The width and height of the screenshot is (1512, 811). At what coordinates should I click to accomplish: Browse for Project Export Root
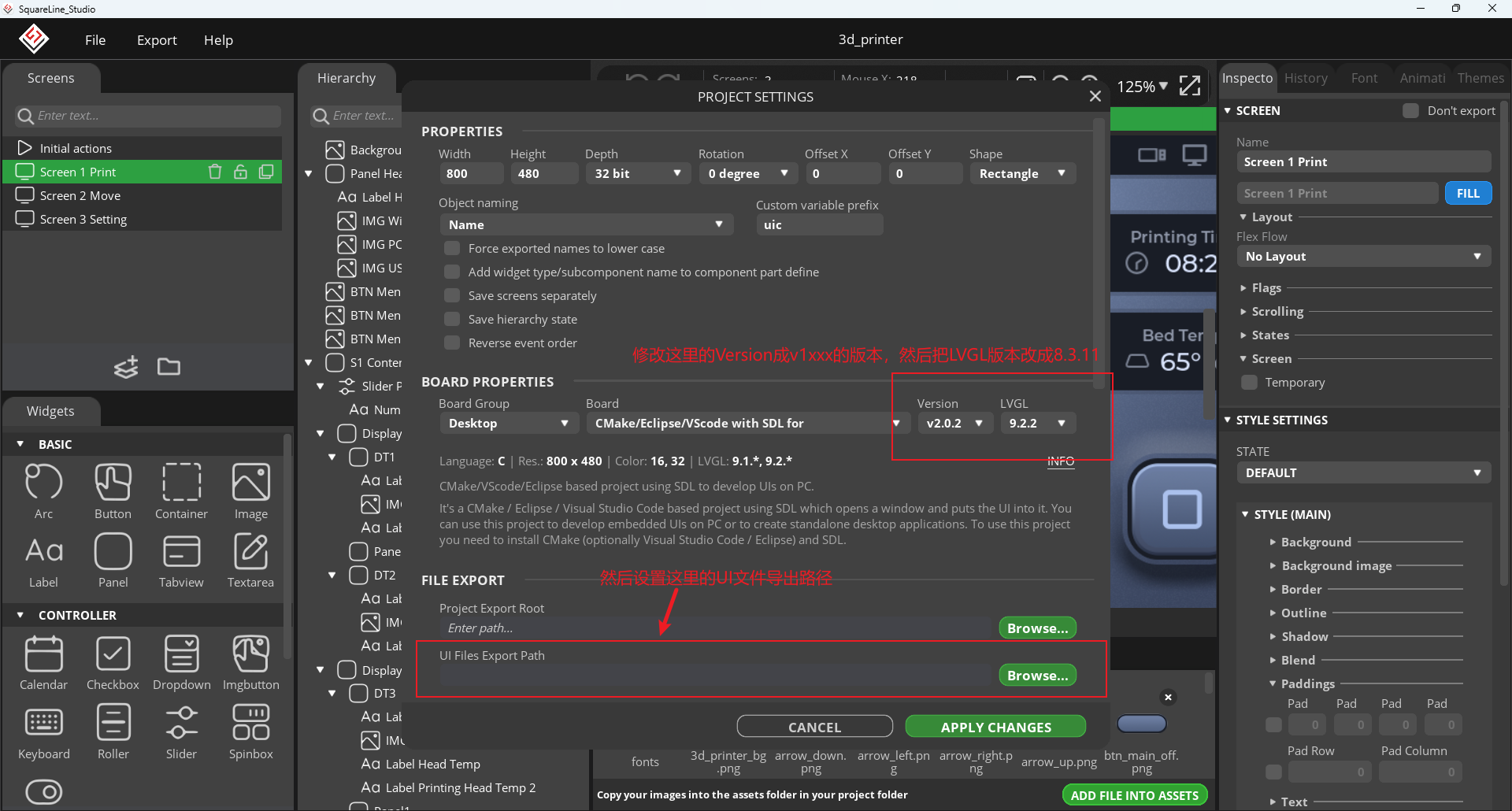point(1037,628)
